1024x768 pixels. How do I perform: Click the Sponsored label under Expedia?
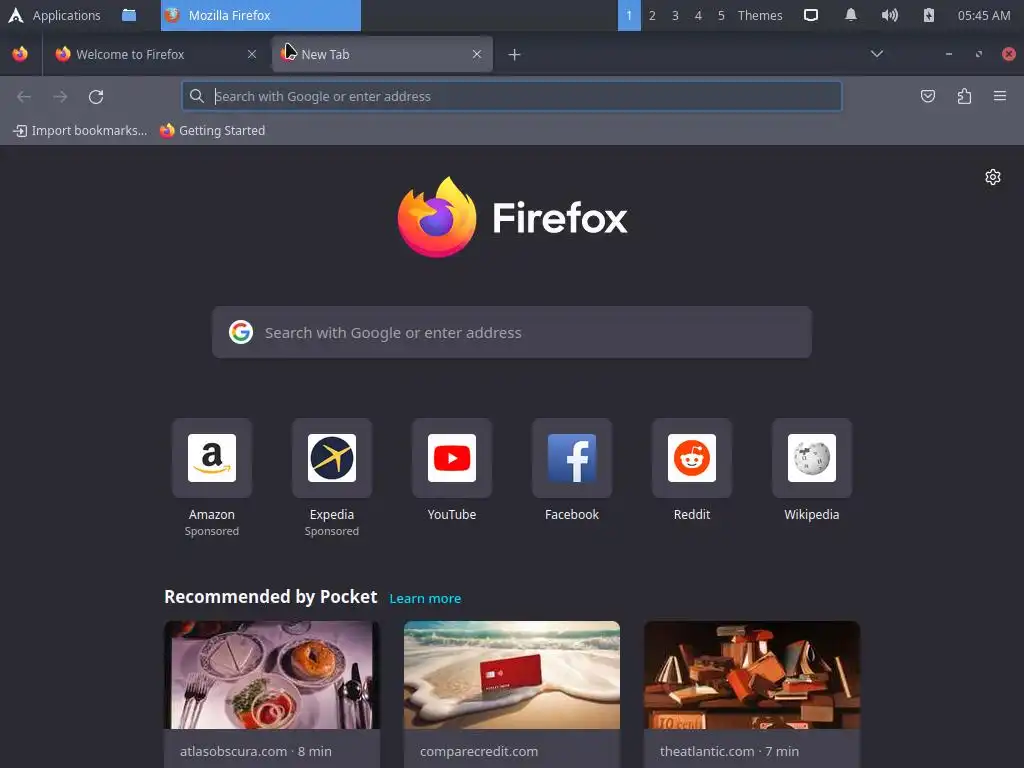pyautogui.click(x=332, y=531)
